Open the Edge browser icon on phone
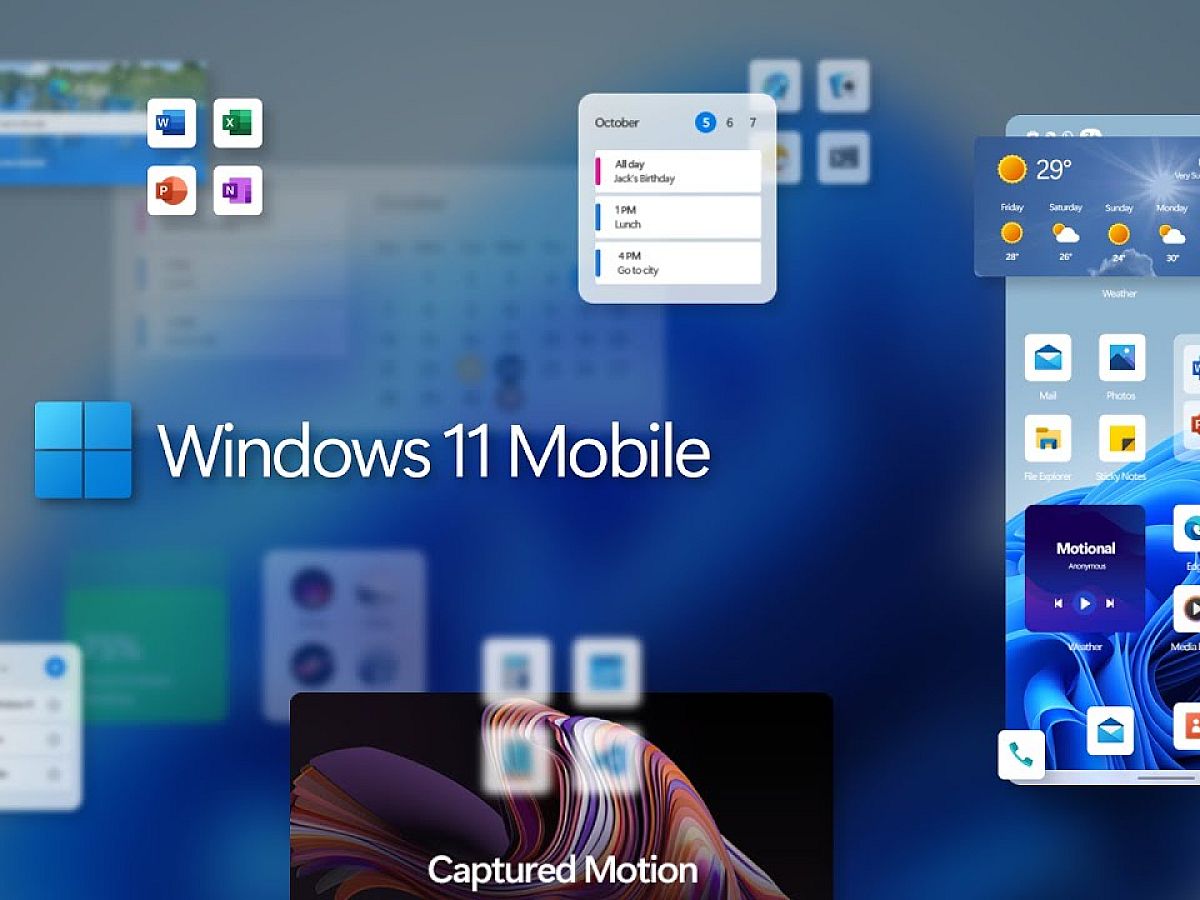1200x900 pixels. point(1190,528)
